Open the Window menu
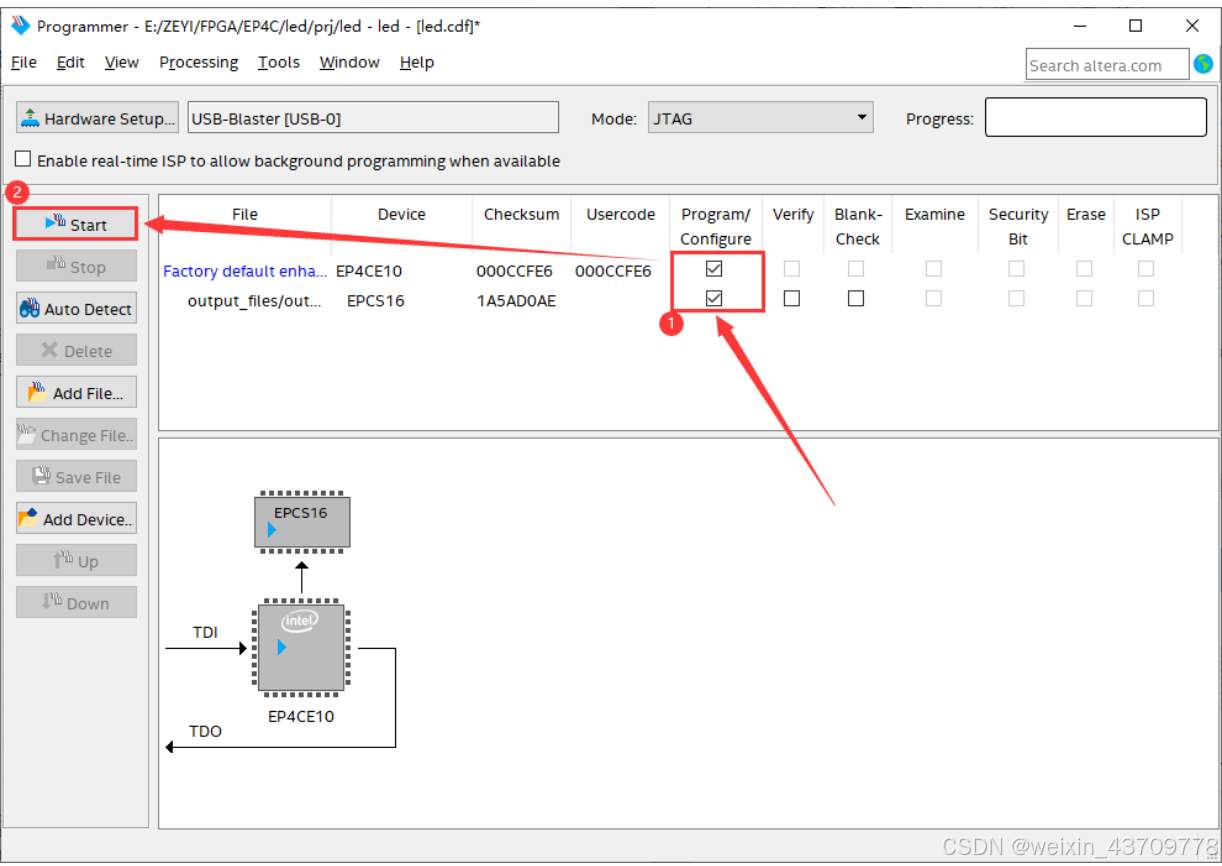This screenshot has height=866, width=1222. pyautogui.click(x=349, y=62)
